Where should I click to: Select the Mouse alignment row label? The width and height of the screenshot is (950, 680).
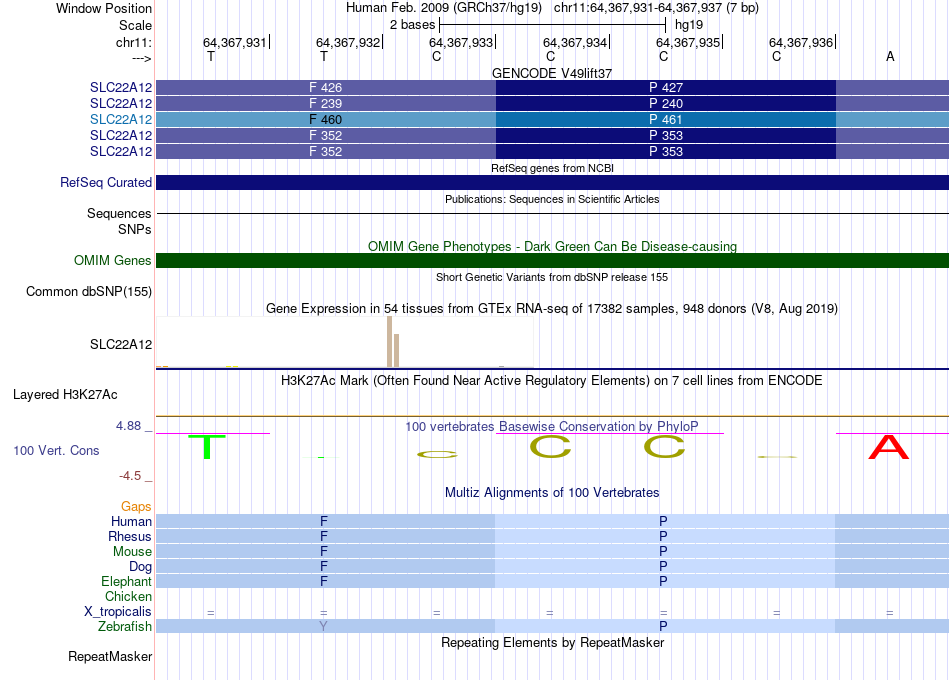pos(132,552)
